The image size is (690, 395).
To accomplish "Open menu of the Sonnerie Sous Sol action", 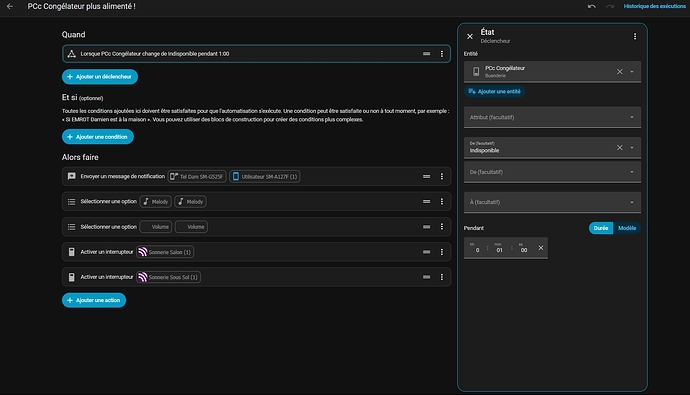I will (x=442, y=277).
